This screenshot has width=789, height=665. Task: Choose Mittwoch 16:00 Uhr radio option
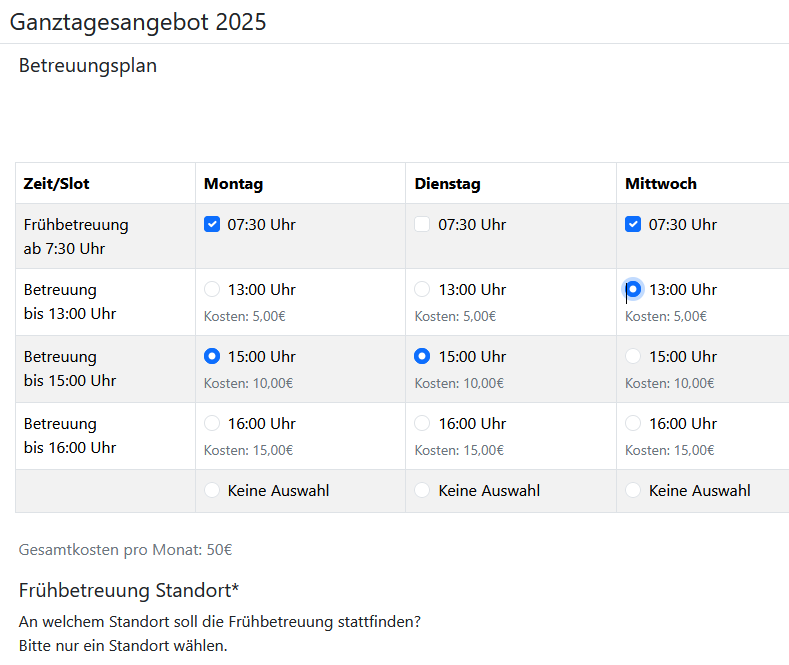tap(633, 423)
